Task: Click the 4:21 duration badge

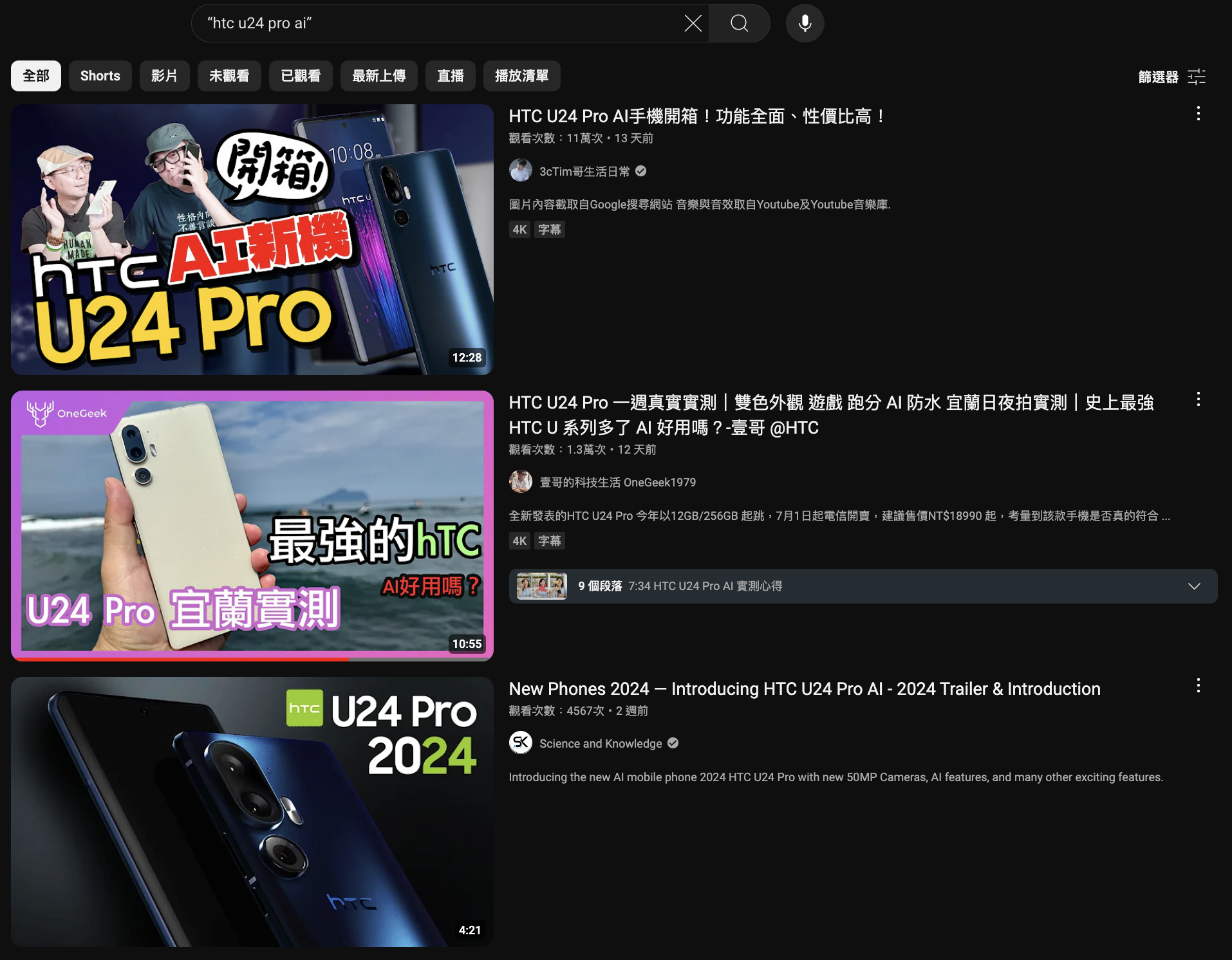Action: click(469, 930)
